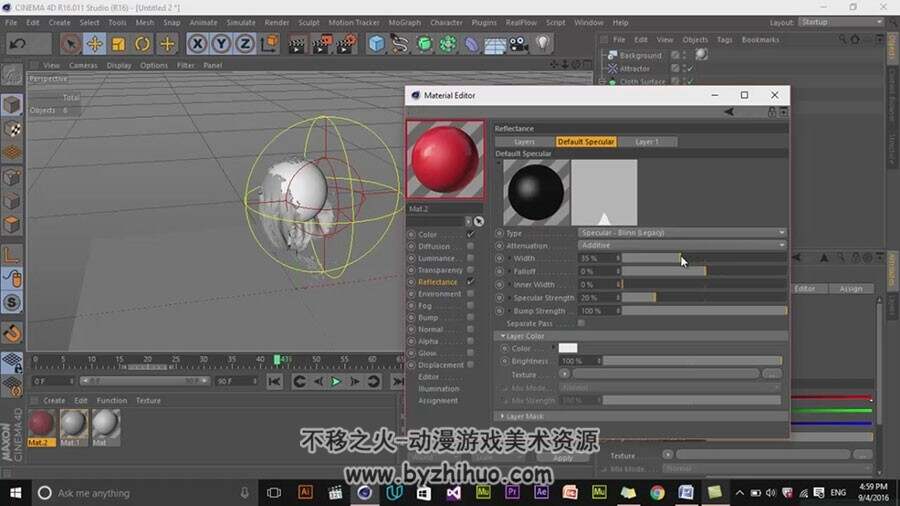Select the Scale tool
This screenshot has height=506, width=900.
click(x=119, y=44)
